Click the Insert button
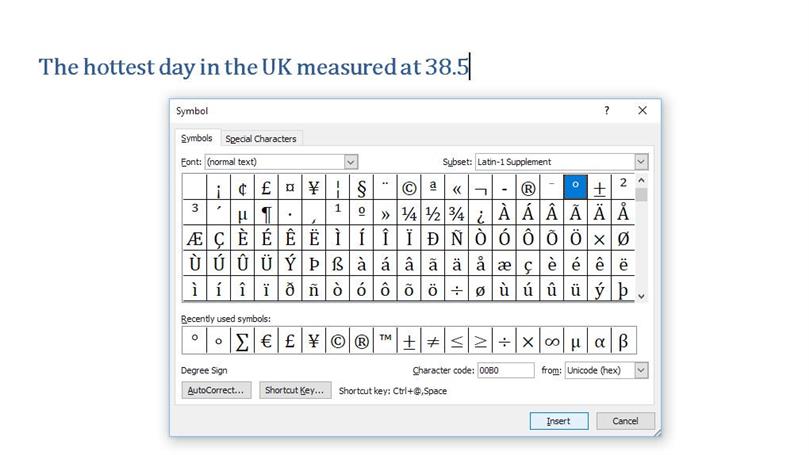Screen dimensions: 809x455 [x=559, y=421]
